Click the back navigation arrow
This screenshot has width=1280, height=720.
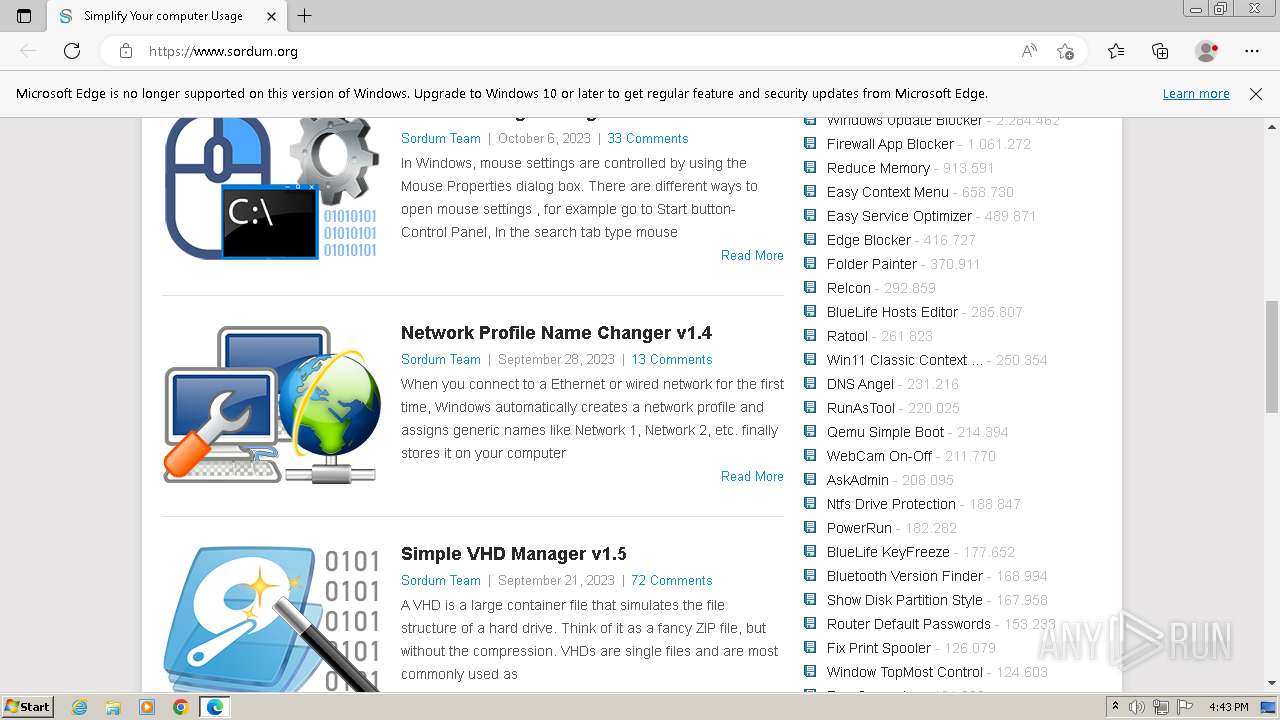(x=28, y=51)
